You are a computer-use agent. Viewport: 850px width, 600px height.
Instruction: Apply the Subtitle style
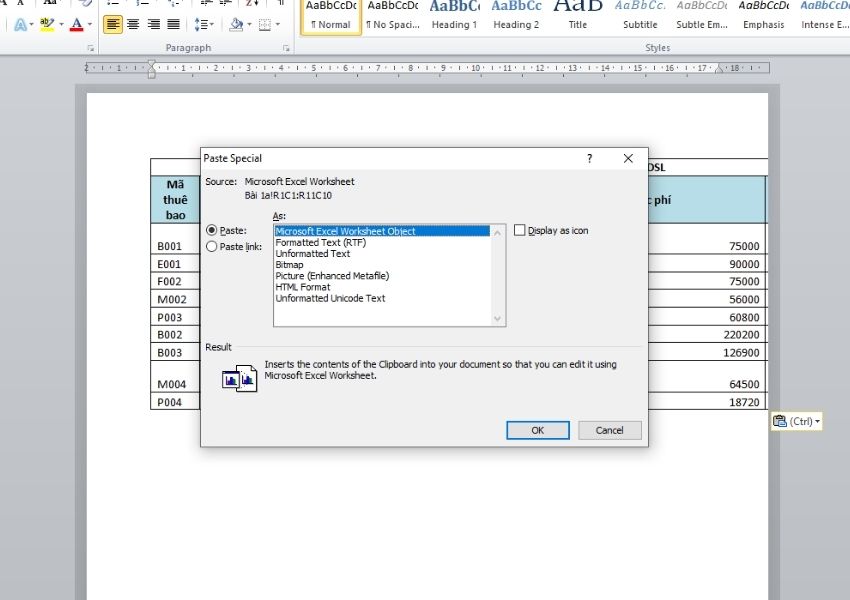(640, 16)
